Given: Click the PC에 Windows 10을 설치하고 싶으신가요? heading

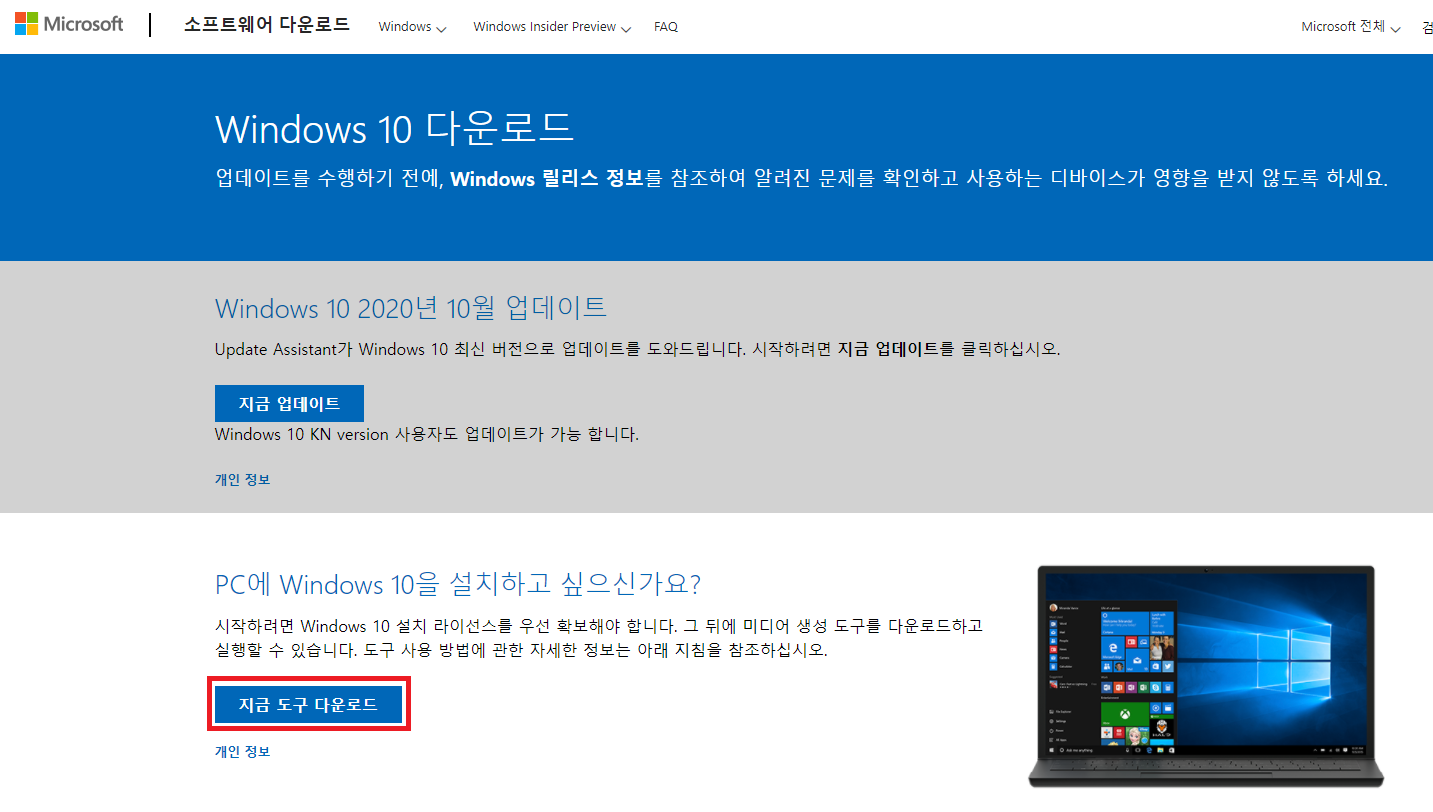Looking at the screenshot, I should (x=458, y=584).
